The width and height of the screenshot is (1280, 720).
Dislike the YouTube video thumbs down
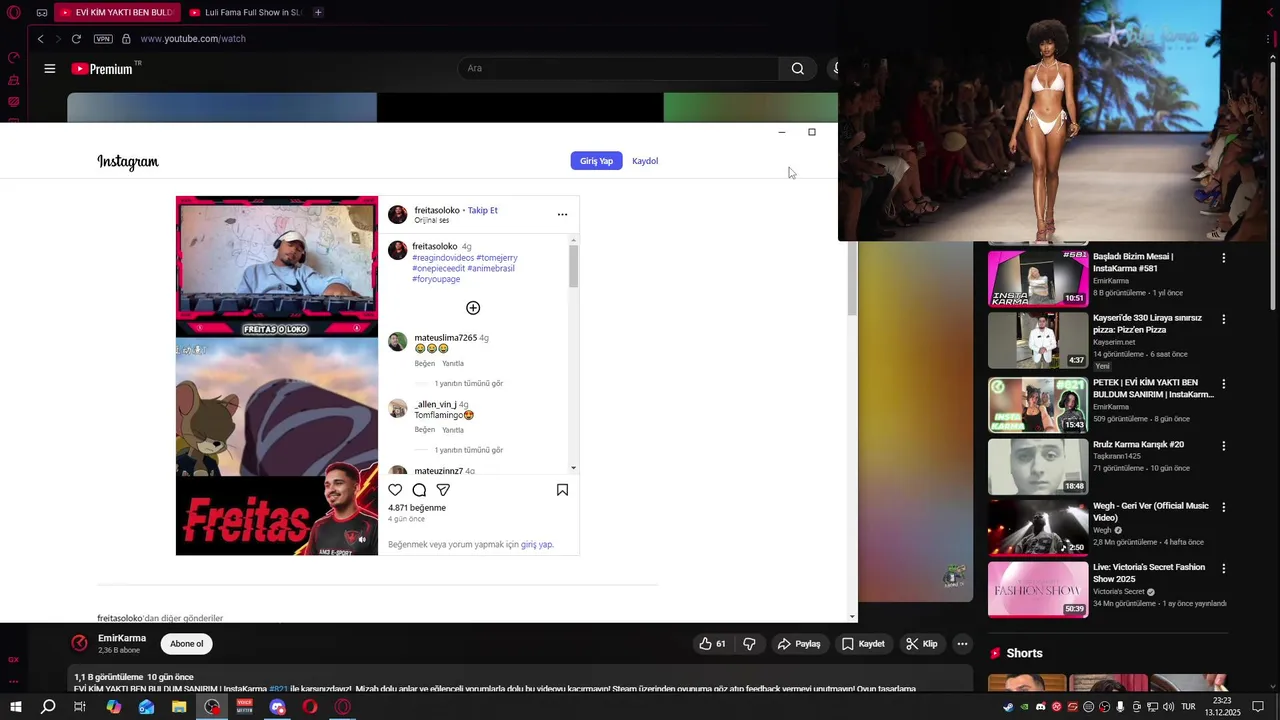[x=749, y=644]
